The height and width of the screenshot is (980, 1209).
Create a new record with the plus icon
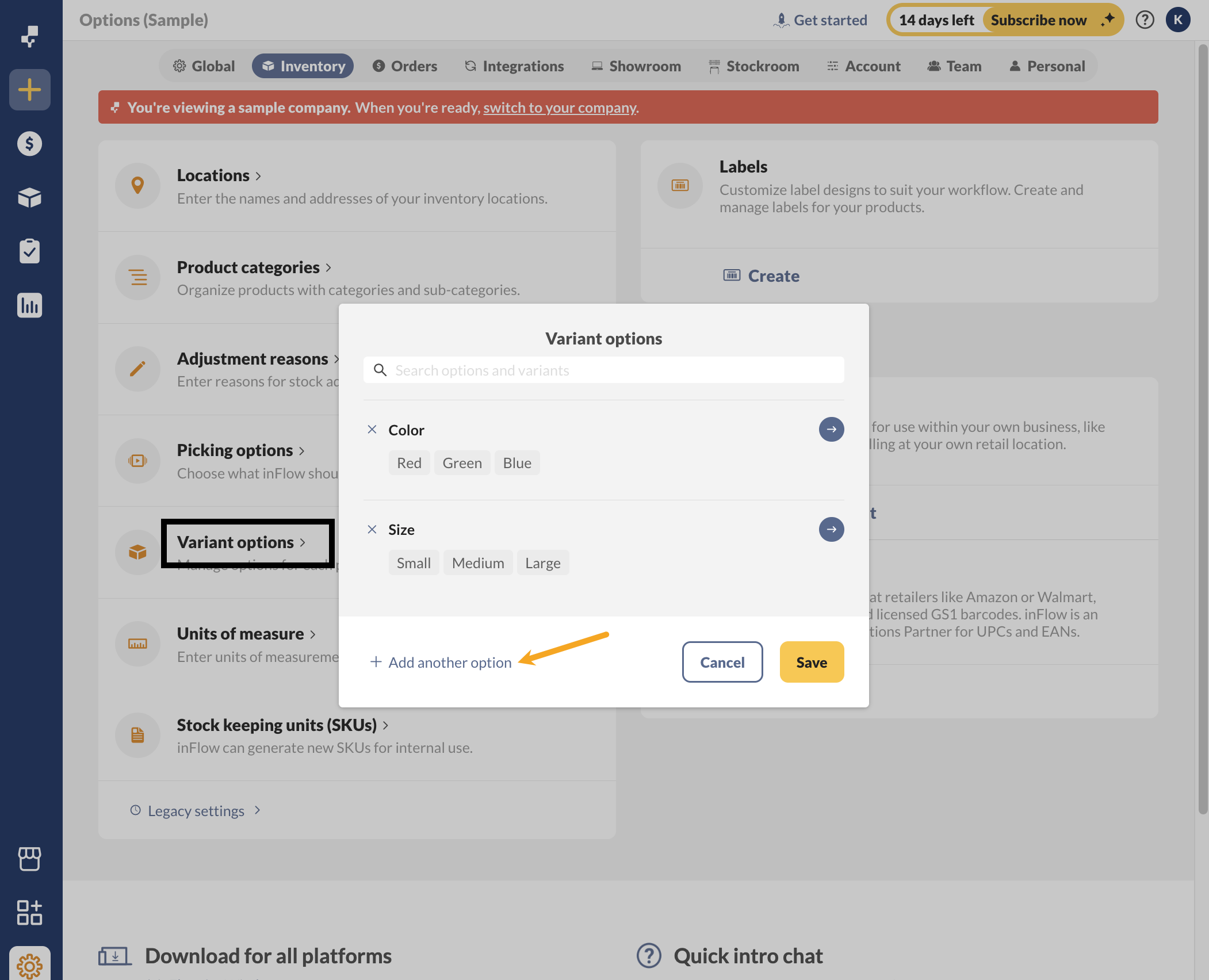tap(29, 90)
